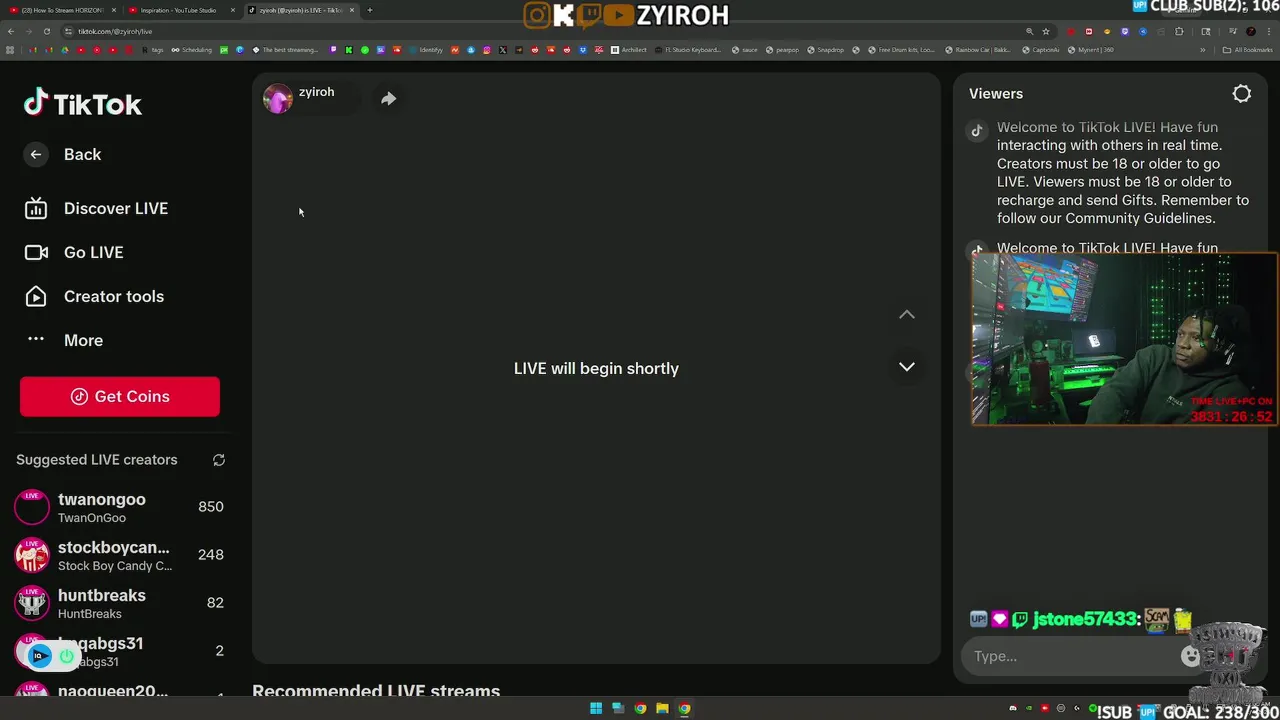Go back using the Back arrow
1280x720 pixels.
[36, 154]
